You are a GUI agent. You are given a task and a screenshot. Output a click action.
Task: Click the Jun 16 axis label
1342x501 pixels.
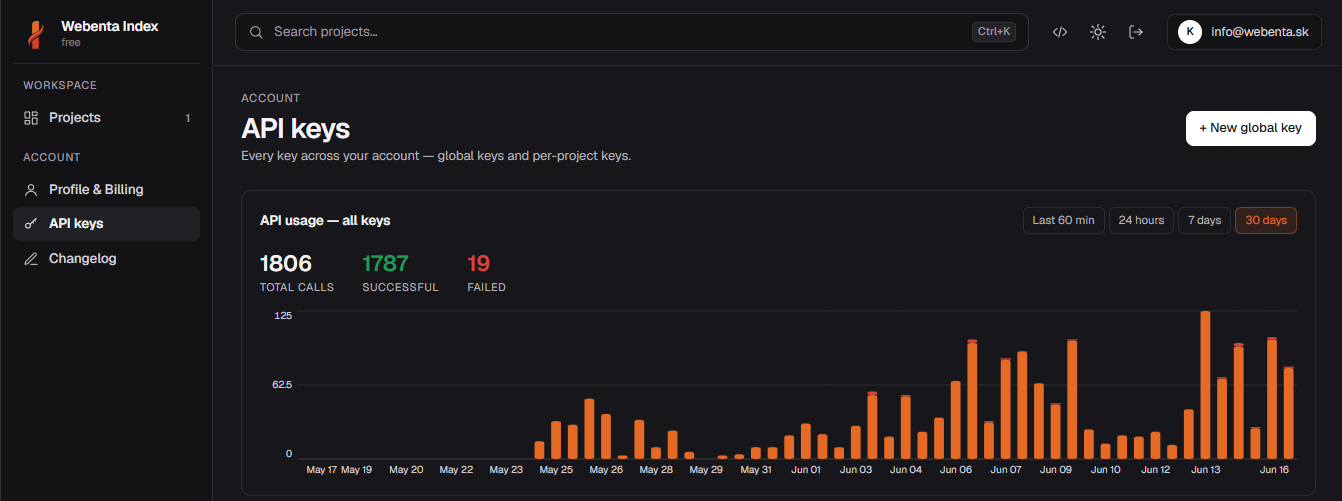click(1274, 469)
